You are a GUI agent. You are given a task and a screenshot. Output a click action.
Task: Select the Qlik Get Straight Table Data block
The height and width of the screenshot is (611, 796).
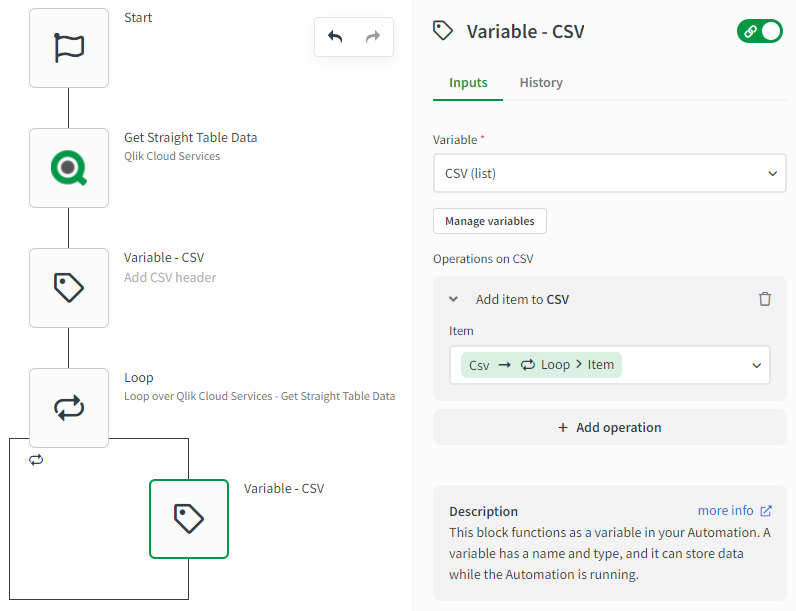click(69, 168)
